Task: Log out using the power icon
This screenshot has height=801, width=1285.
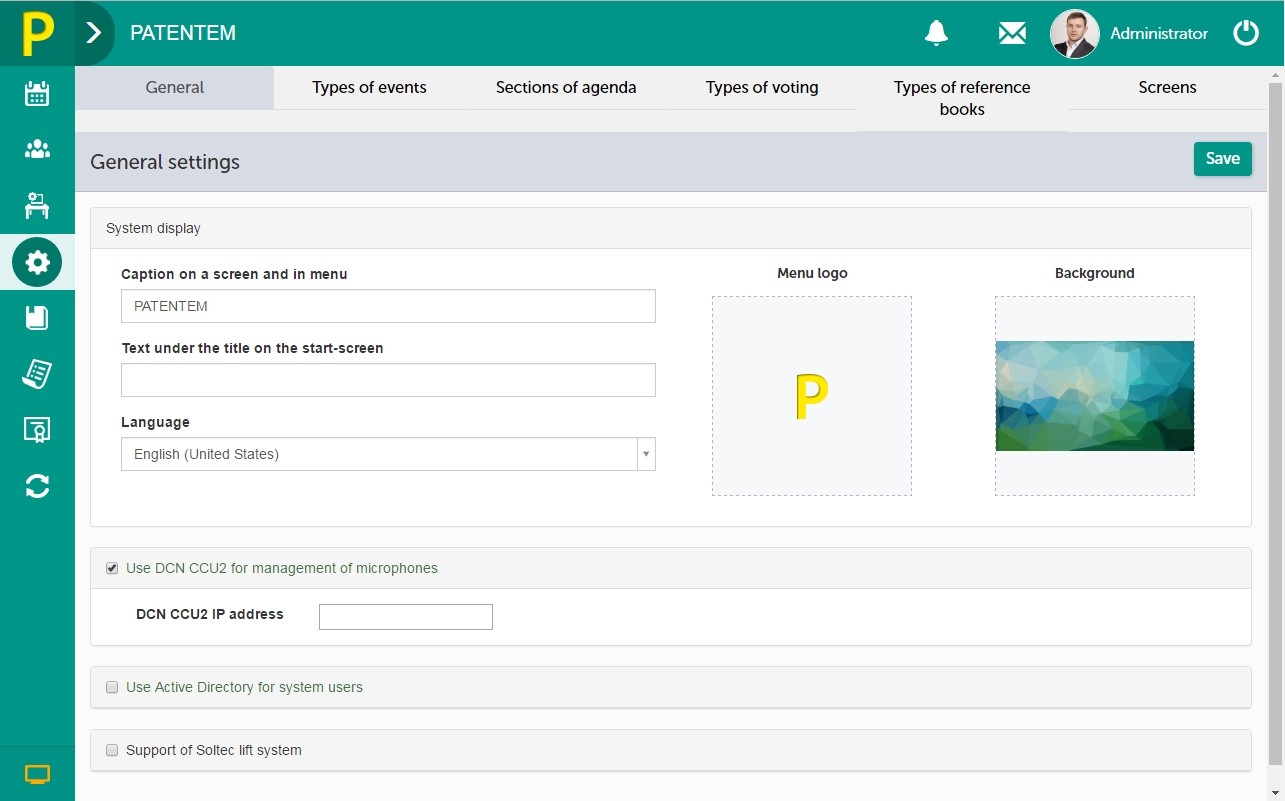Action: (x=1246, y=33)
